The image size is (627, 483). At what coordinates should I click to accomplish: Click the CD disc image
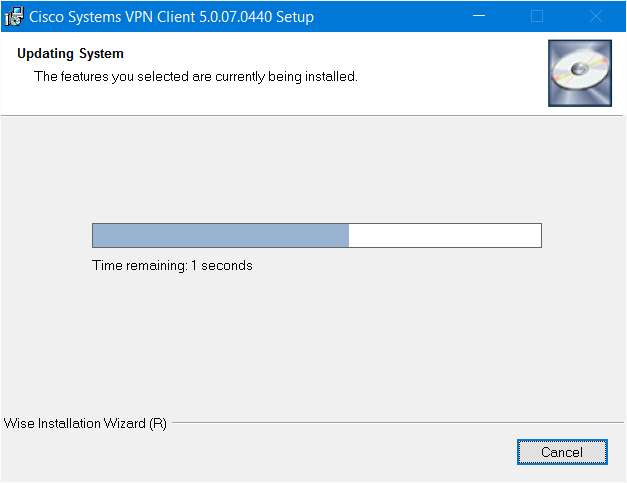click(580, 73)
